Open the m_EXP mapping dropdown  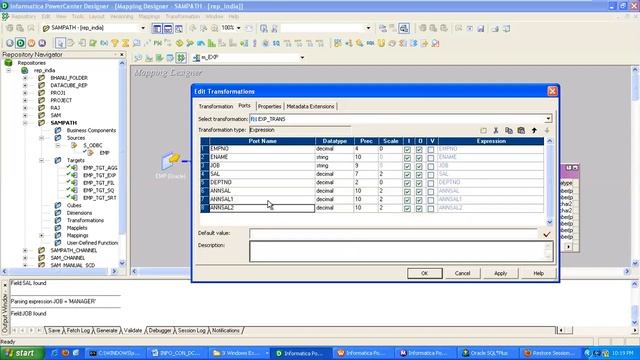pos(302,58)
